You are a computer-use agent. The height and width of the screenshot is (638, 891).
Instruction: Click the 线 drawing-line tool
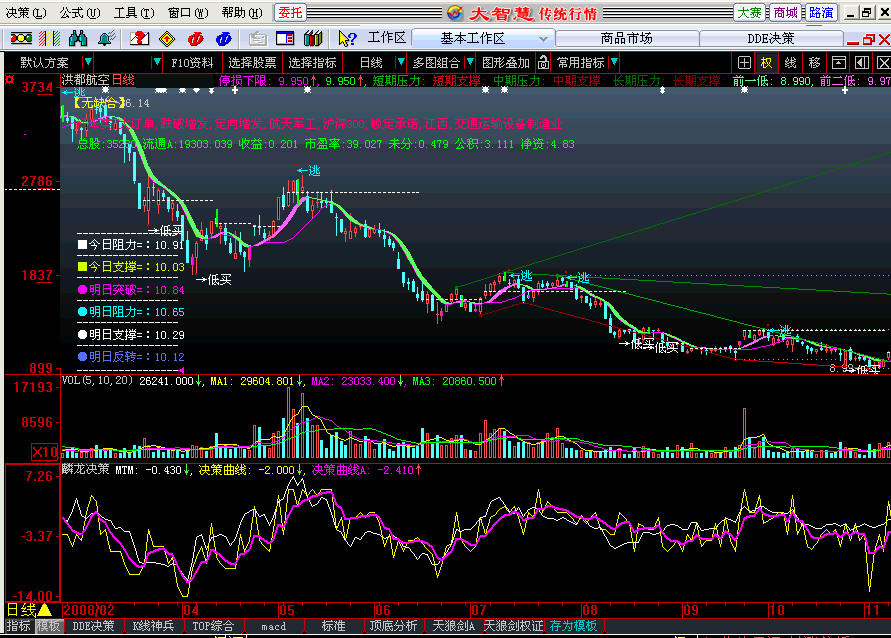(790, 62)
